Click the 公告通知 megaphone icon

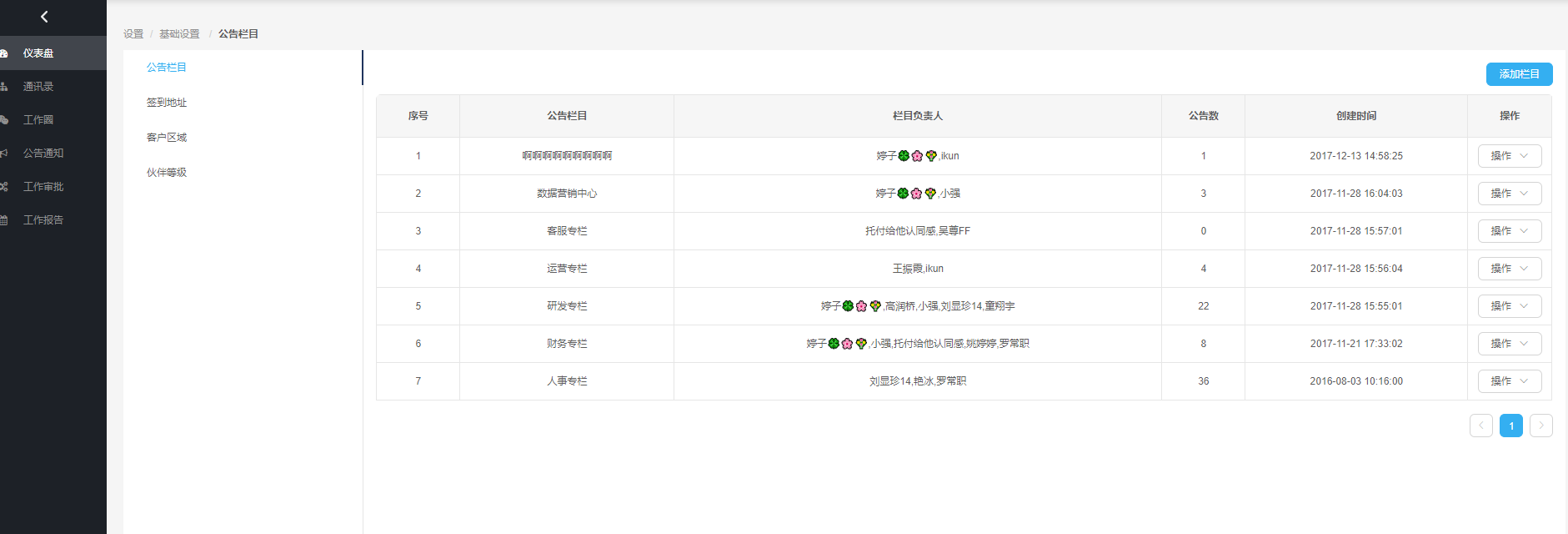[4, 154]
